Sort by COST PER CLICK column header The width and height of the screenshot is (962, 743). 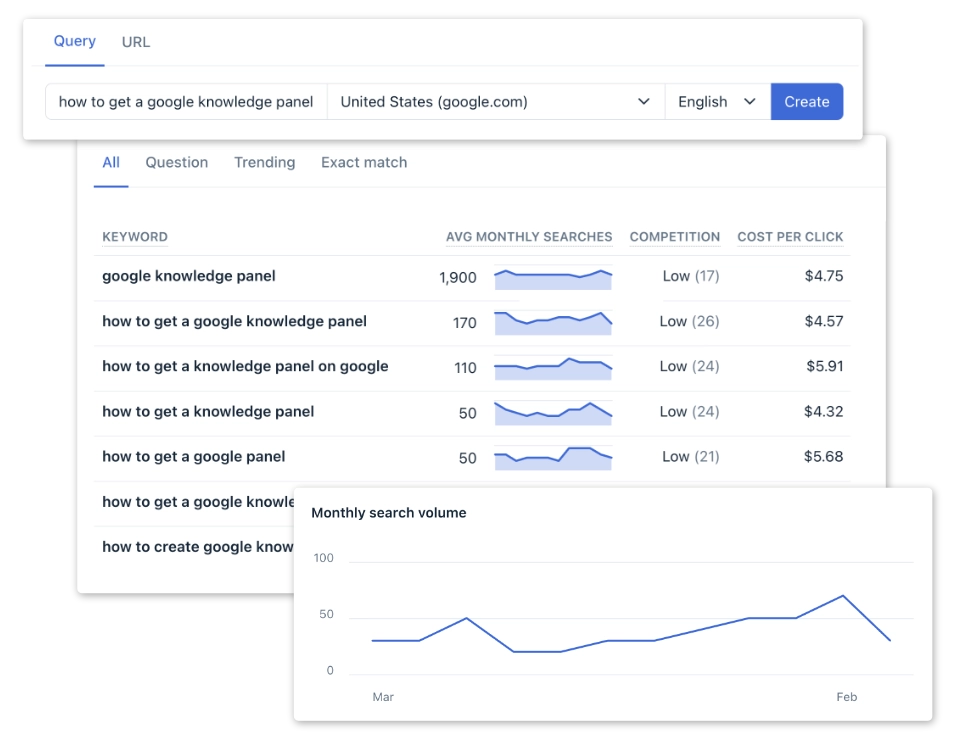tap(790, 237)
